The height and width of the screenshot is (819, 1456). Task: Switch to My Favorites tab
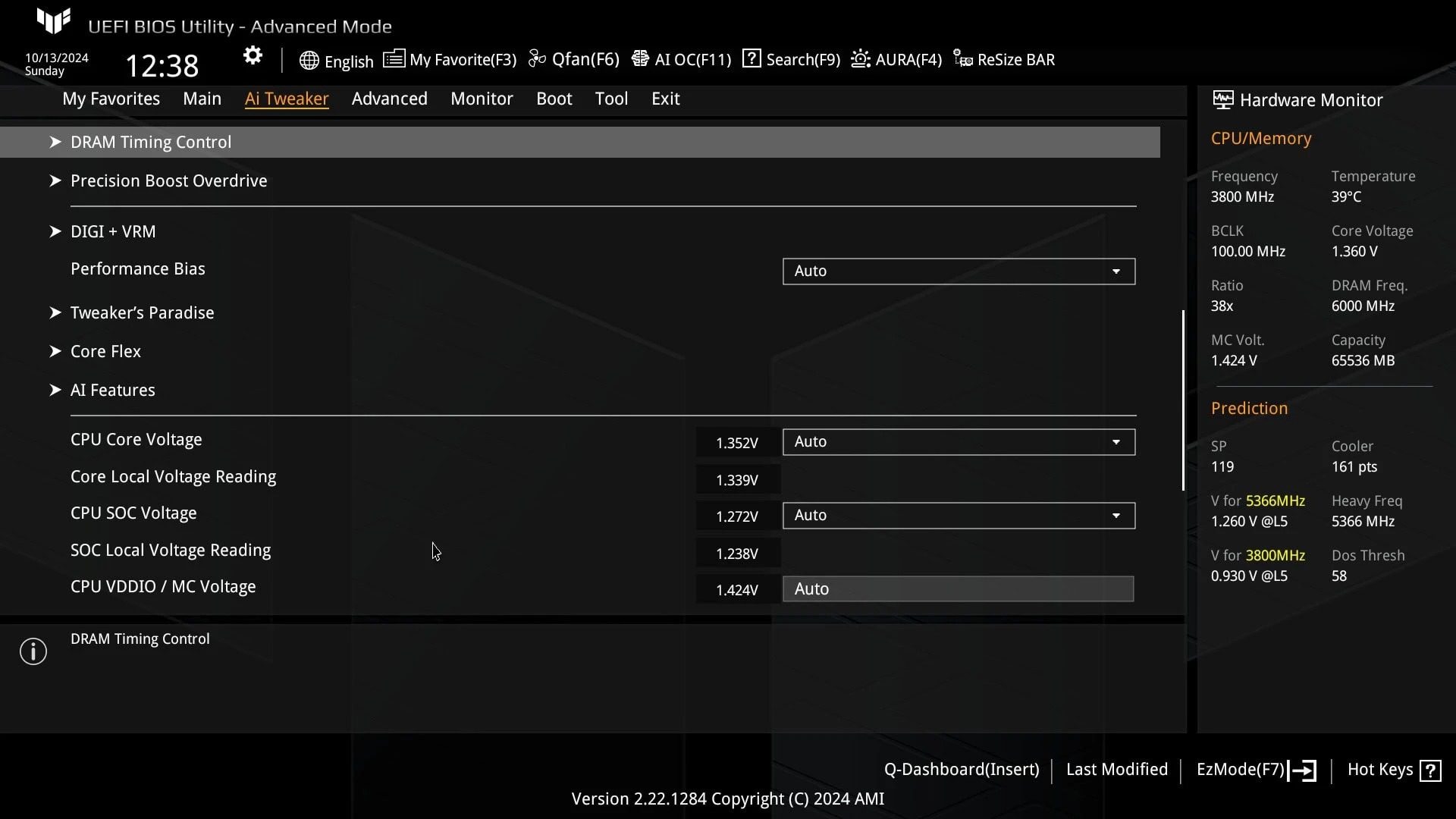[111, 99]
